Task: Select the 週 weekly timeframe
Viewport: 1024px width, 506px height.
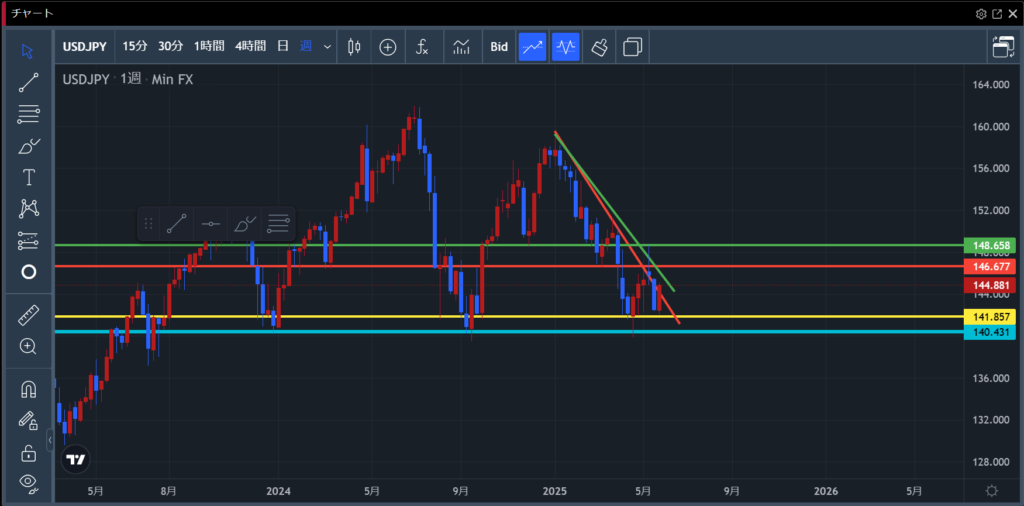Action: click(x=306, y=46)
